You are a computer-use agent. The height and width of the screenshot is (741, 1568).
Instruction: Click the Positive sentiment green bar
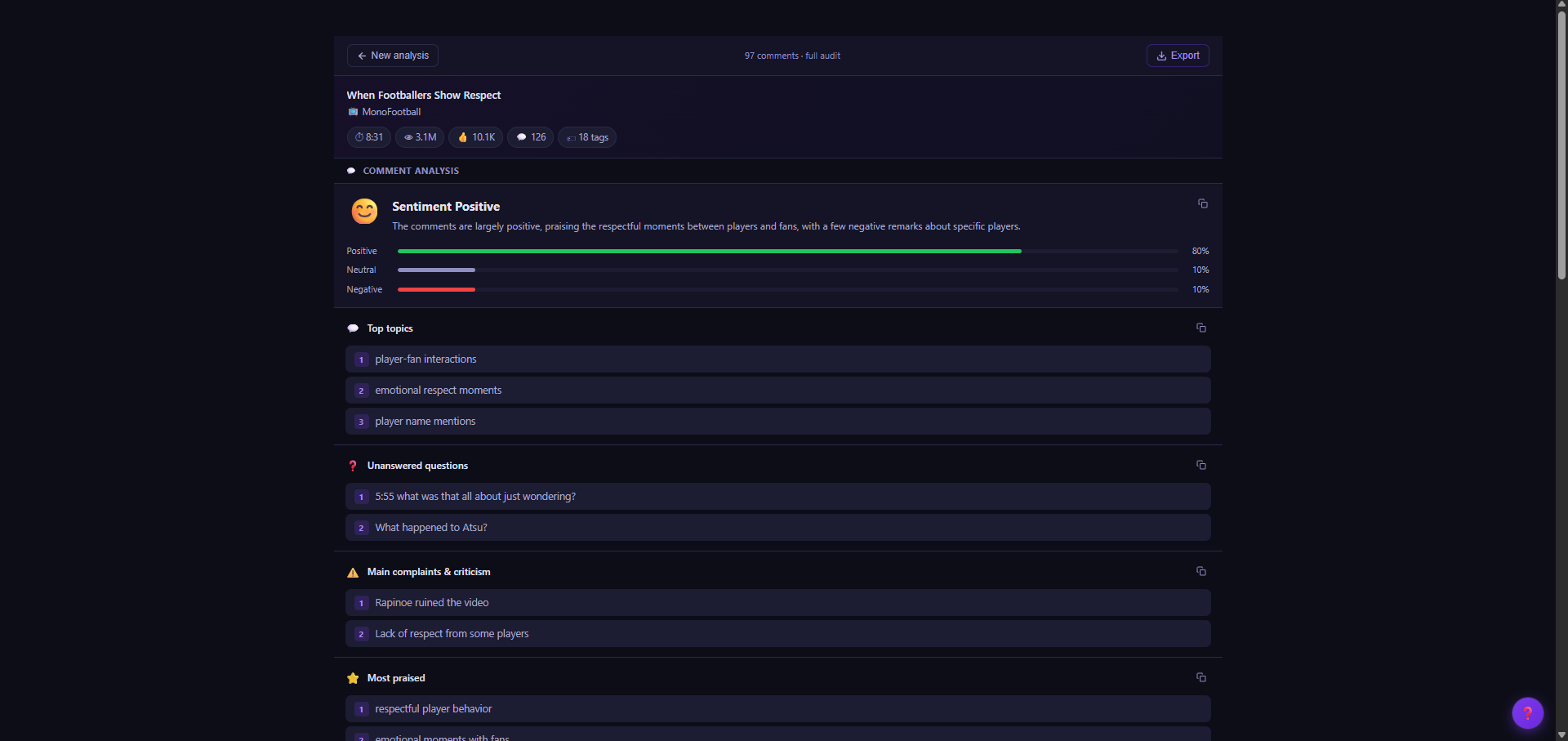709,251
